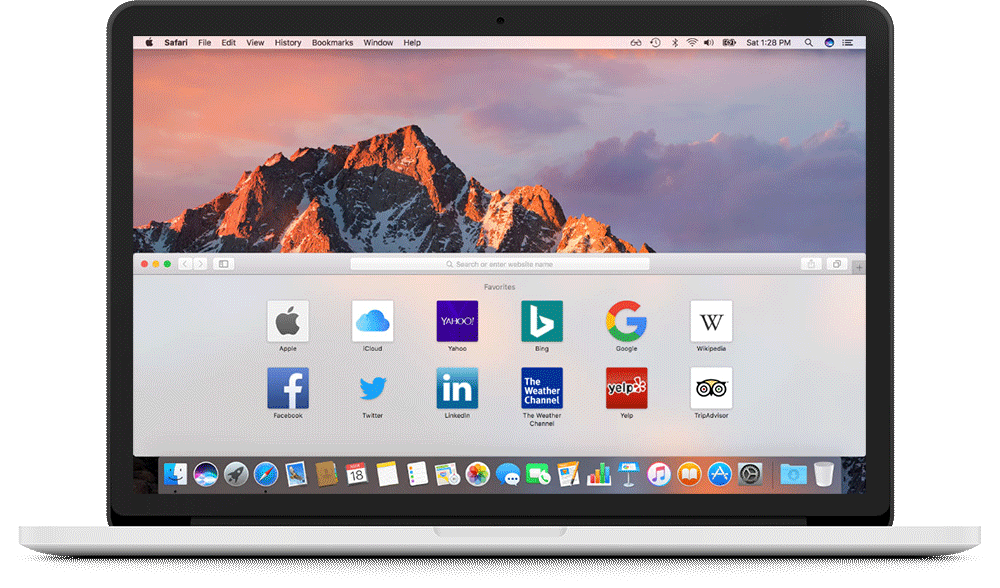Open the Google favorite tile
The width and height of the screenshot is (1000, 588).
coord(626,321)
